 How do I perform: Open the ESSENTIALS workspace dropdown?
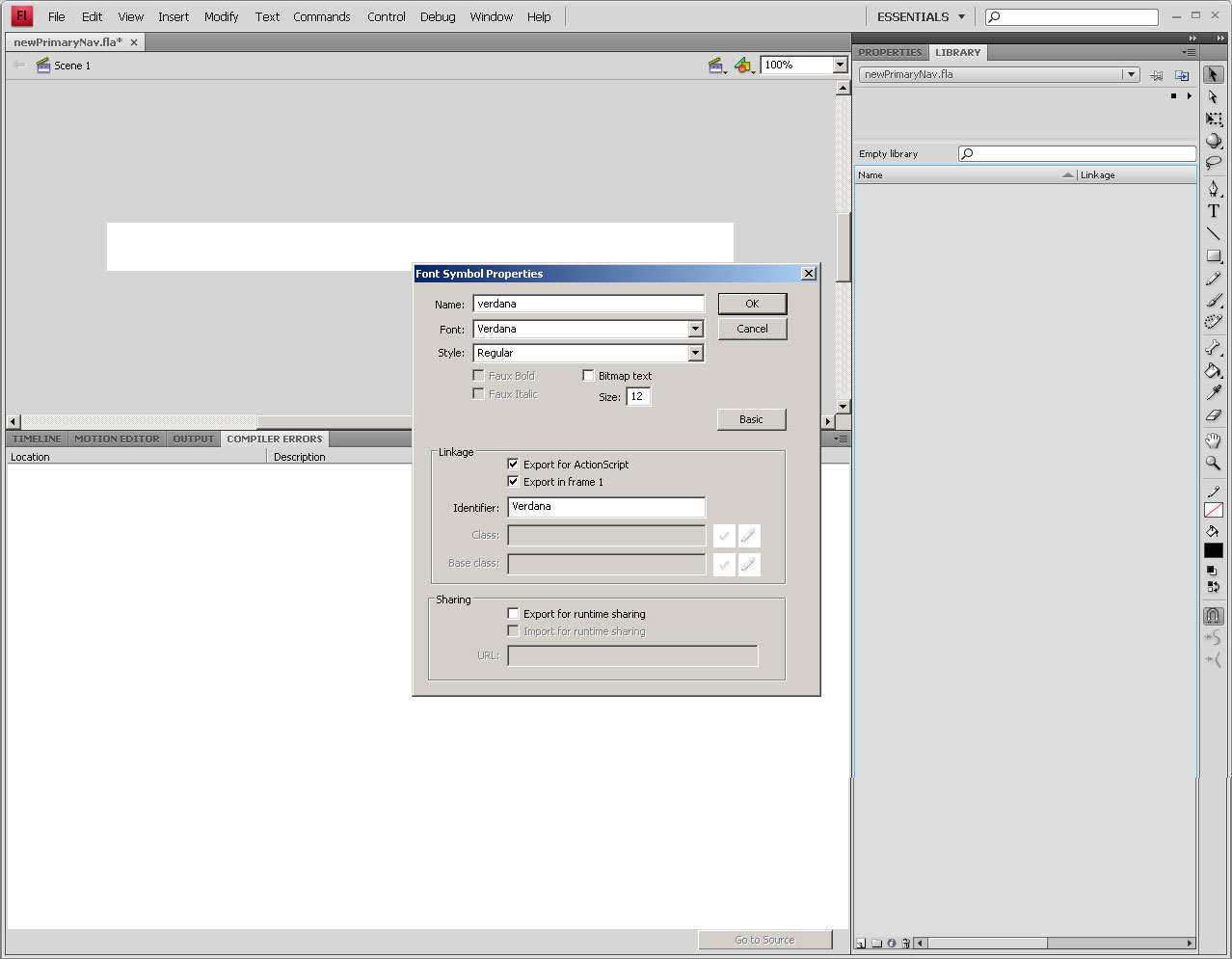pyautogui.click(x=921, y=16)
